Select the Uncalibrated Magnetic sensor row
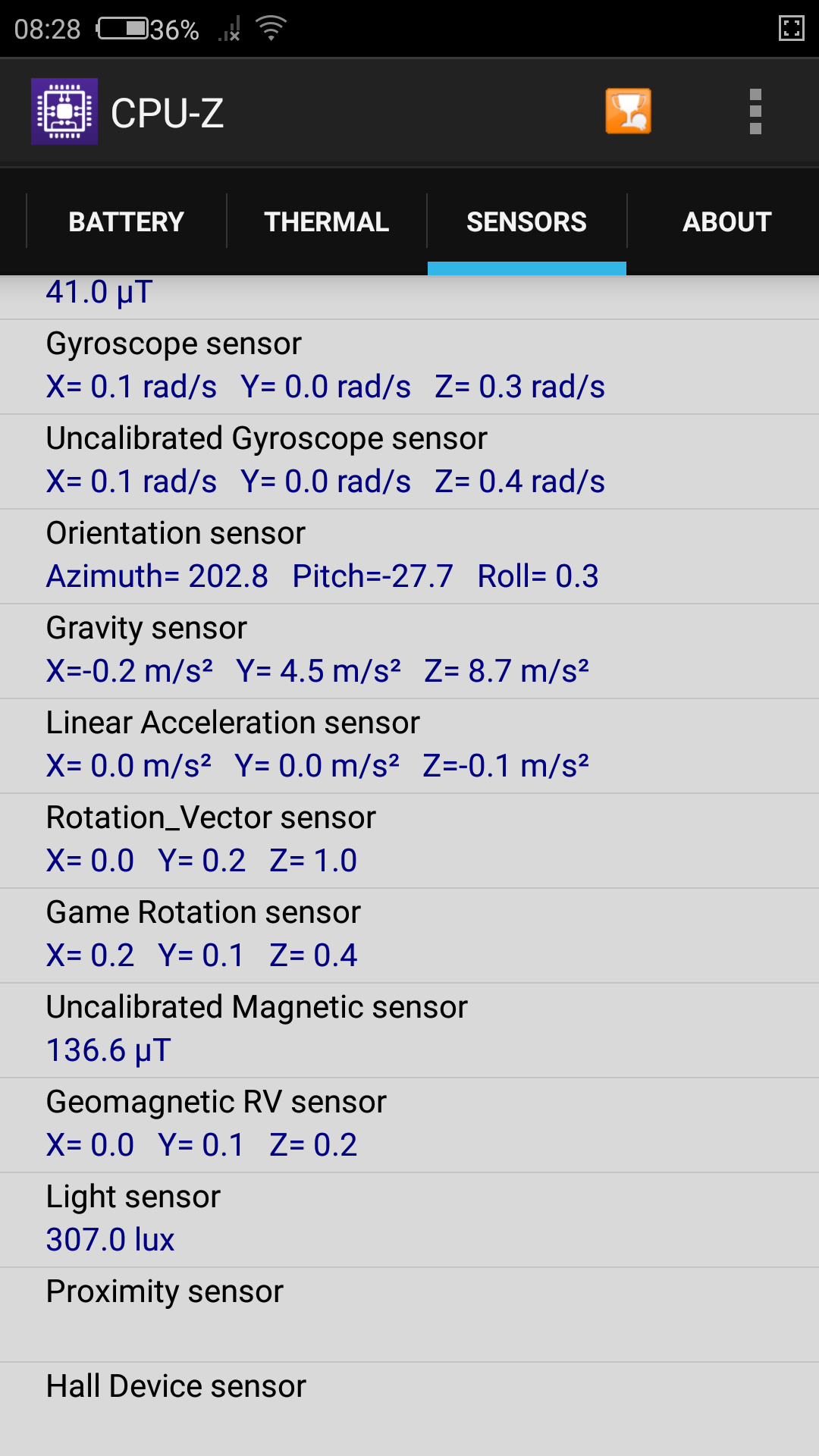Screen dimensions: 819x1456 (x=409, y=1030)
